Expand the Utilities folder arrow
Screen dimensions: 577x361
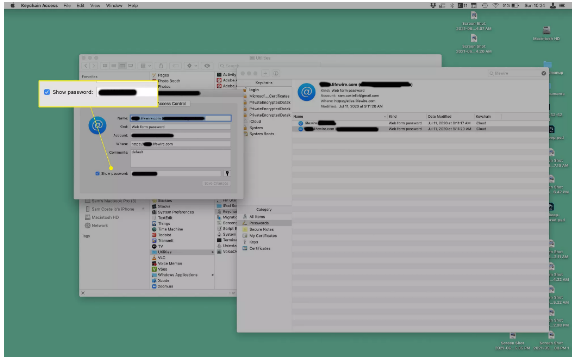click(212, 252)
